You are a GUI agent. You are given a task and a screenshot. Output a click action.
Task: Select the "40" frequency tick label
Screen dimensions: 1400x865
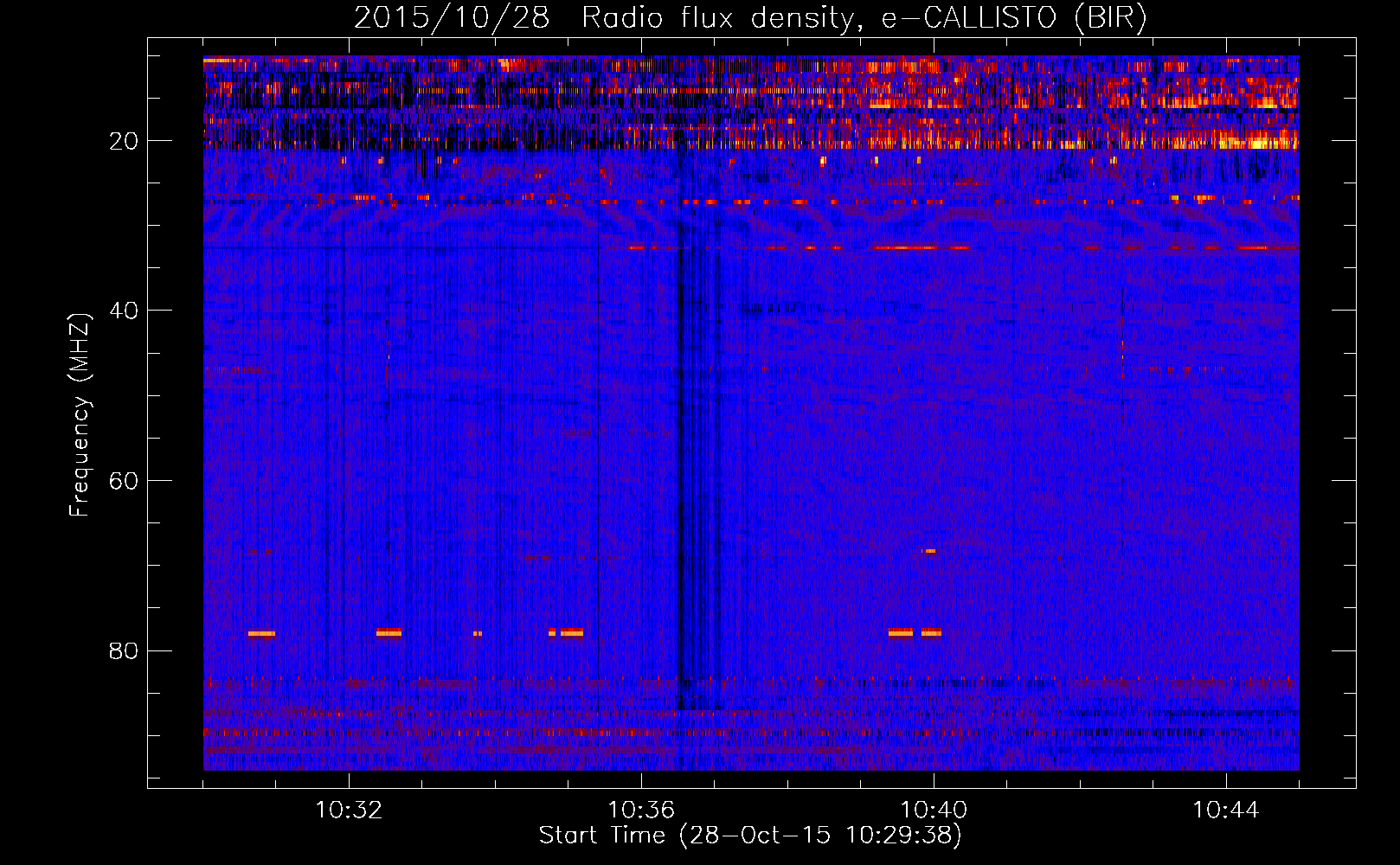pos(125,311)
